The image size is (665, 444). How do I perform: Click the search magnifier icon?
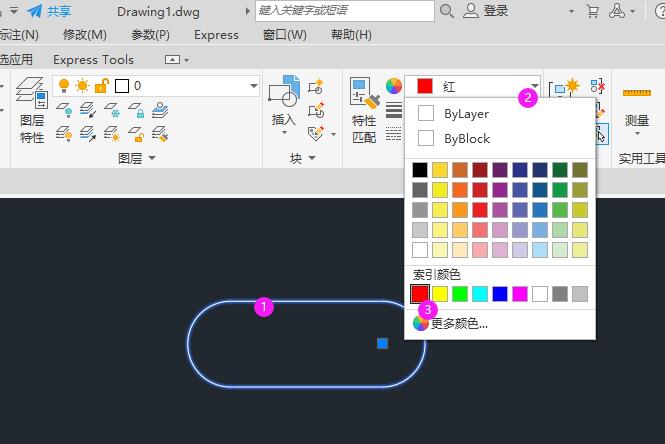coord(447,11)
